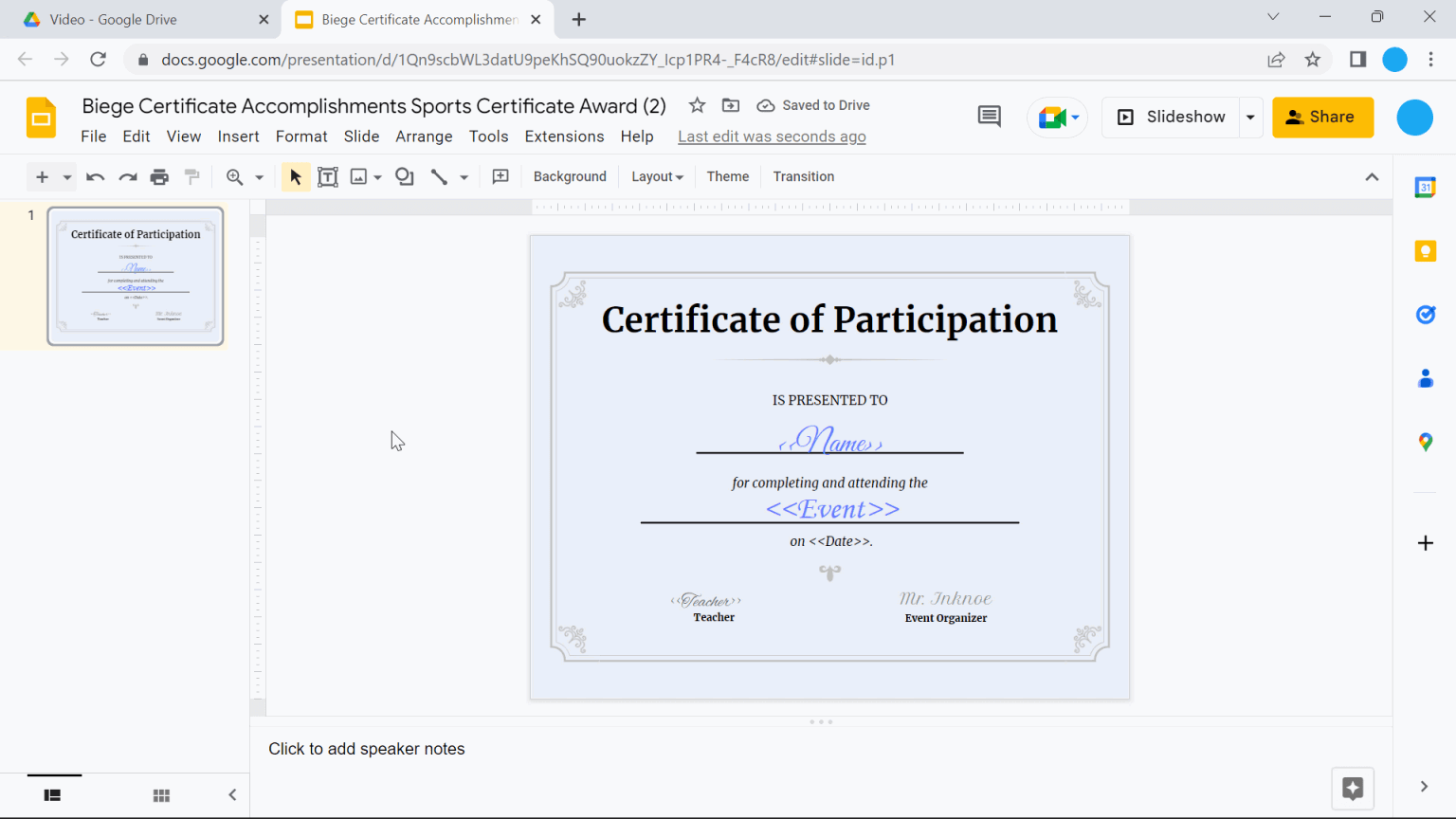Click the yellow Share button
The width and height of the screenshot is (1456, 819).
[1322, 117]
